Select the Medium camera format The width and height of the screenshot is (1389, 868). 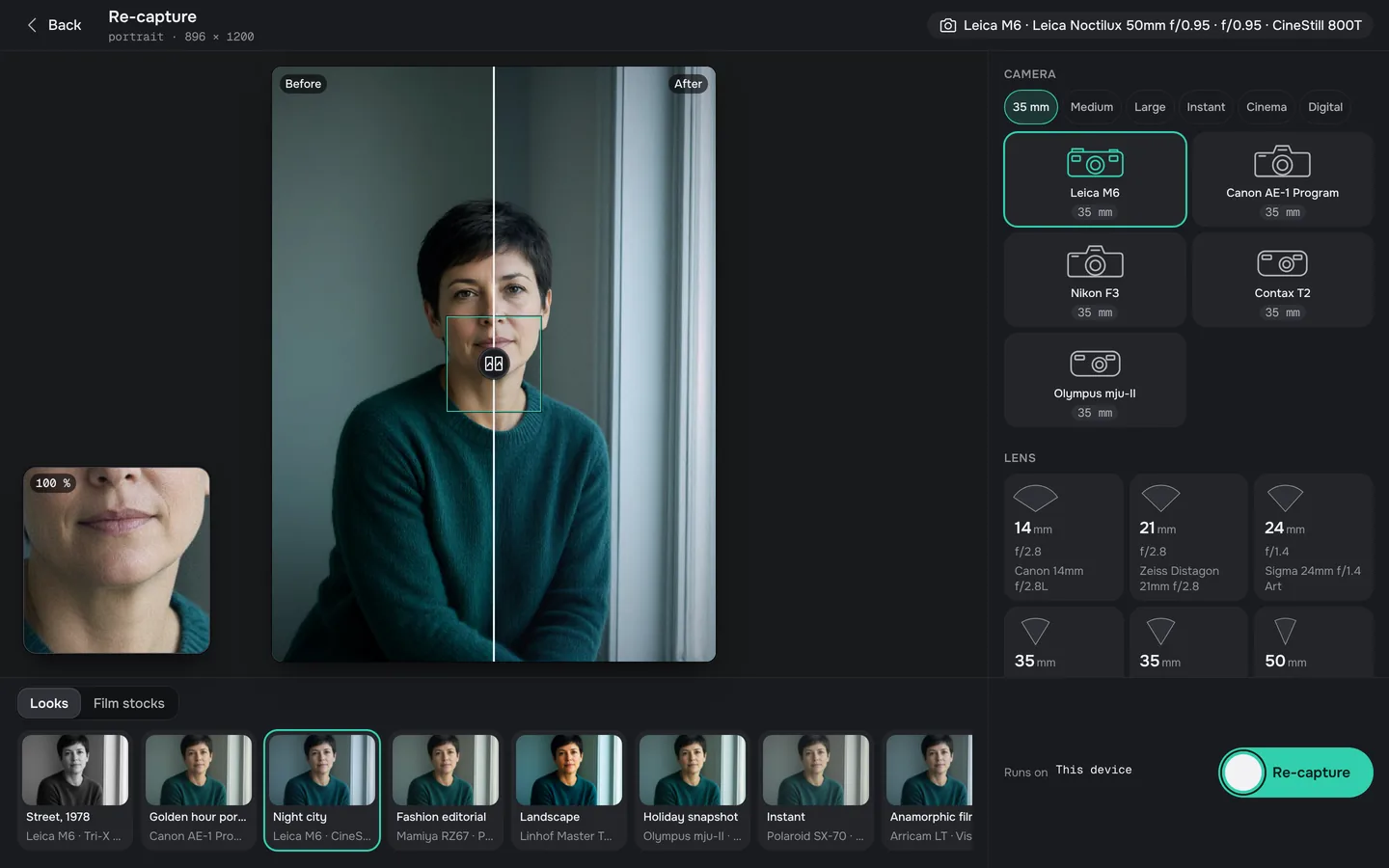[1092, 107]
